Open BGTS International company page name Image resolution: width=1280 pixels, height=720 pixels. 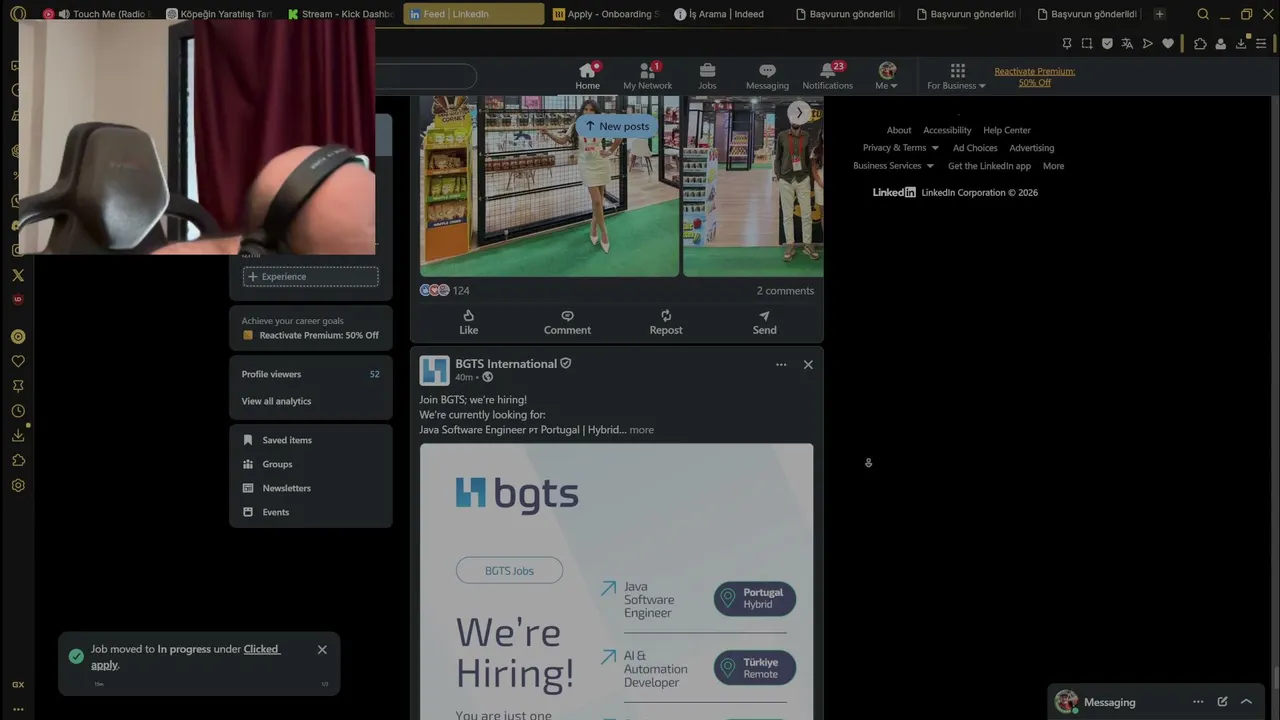pyautogui.click(x=506, y=364)
